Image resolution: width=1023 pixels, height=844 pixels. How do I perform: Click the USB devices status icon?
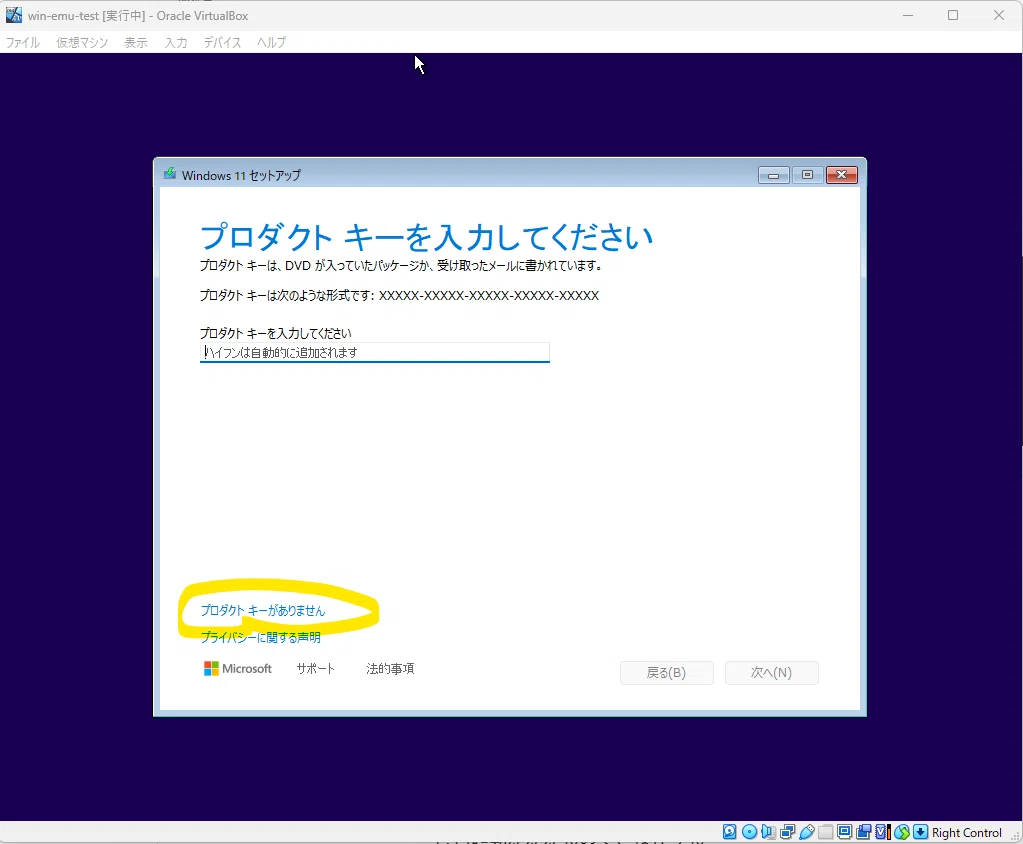[x=806, y=832]
